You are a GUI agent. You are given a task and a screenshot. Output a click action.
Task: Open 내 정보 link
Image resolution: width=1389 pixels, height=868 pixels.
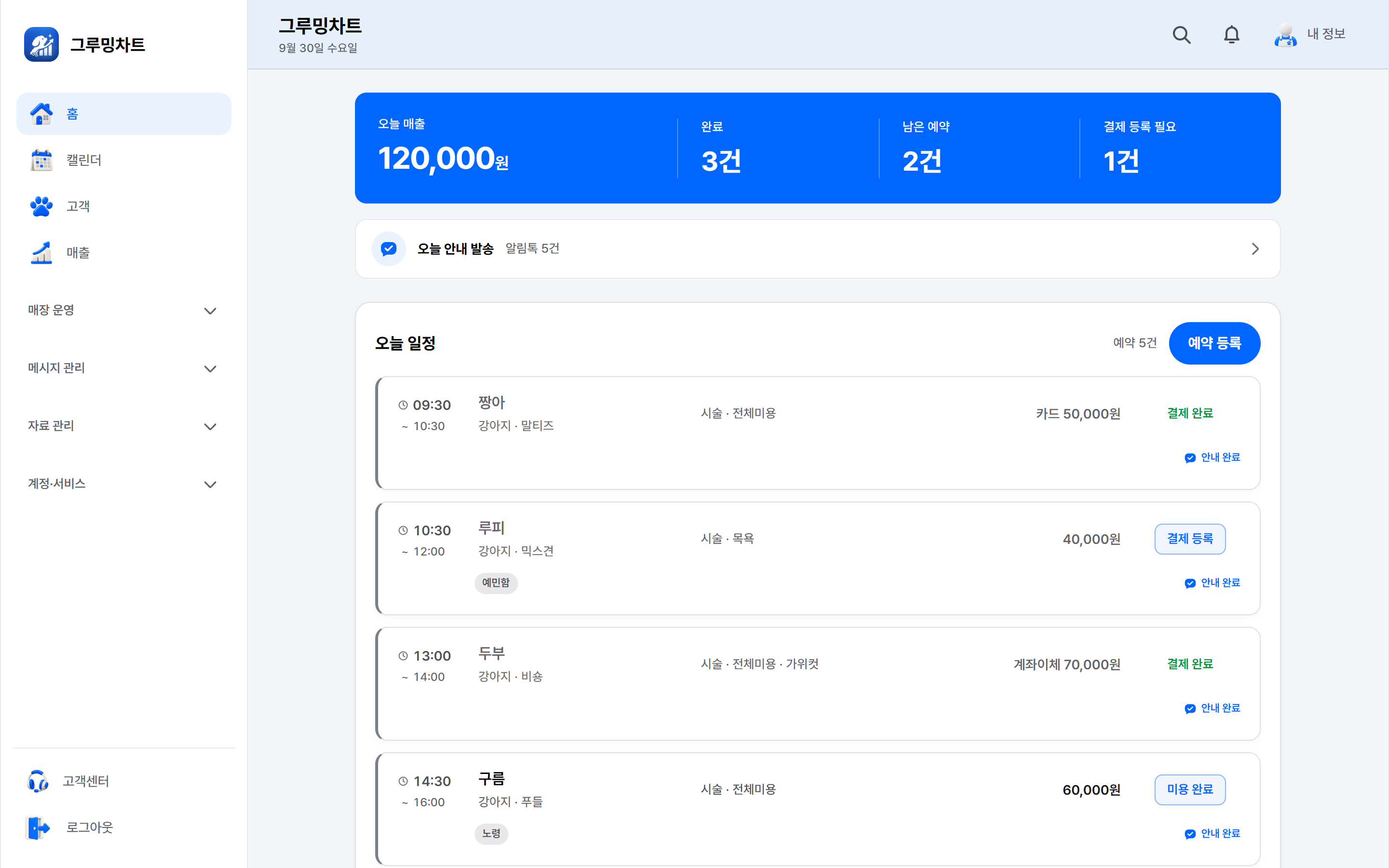click(1326, 34)
